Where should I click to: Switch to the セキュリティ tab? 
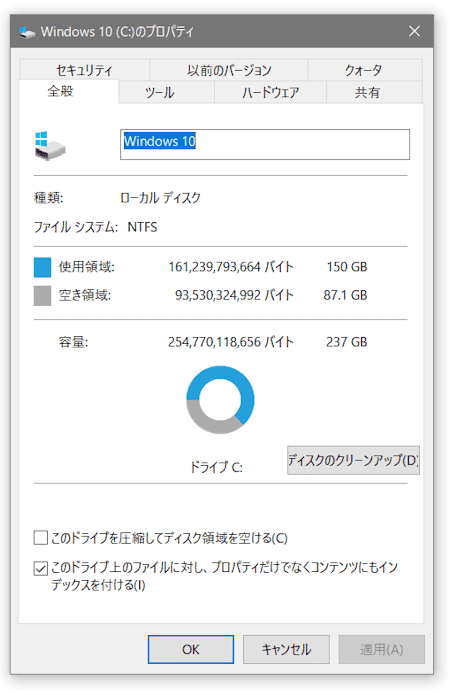coord(84,70)
